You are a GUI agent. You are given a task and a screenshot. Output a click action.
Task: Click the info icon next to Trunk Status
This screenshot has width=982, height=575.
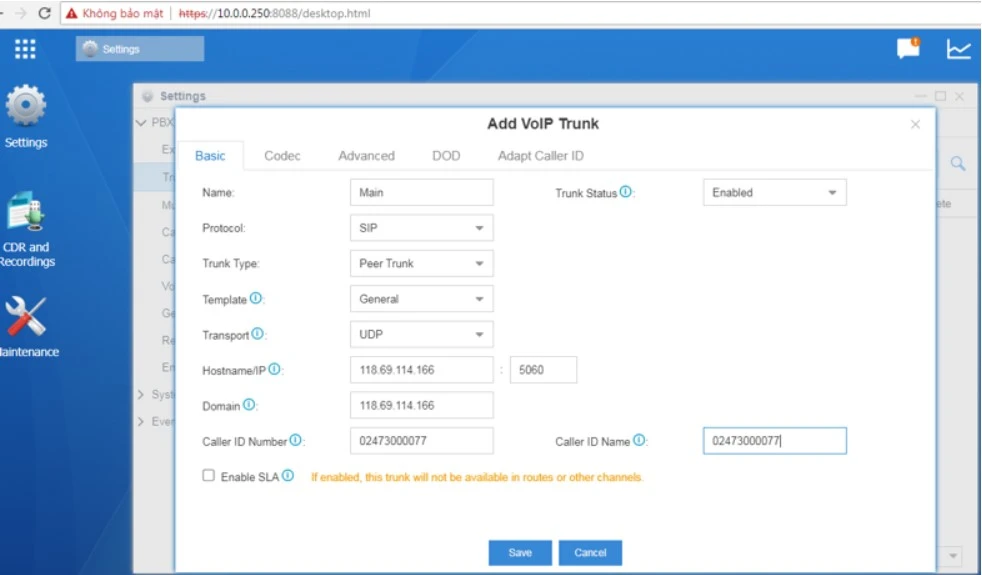[x=626, y=192]
